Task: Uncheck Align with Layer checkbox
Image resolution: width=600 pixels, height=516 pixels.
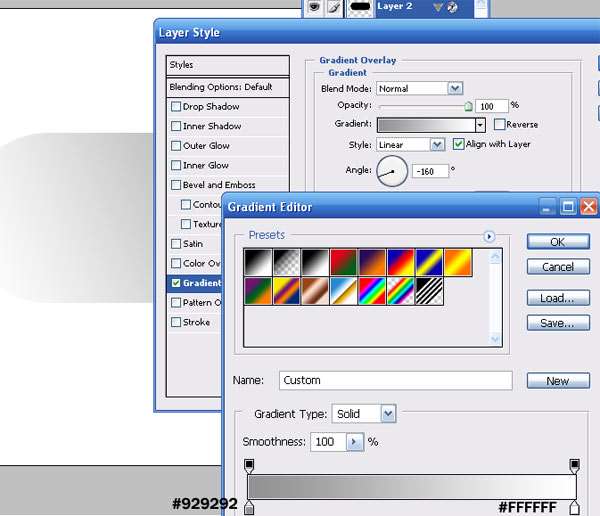Action: pyautogui.click(x=458, y=144)
